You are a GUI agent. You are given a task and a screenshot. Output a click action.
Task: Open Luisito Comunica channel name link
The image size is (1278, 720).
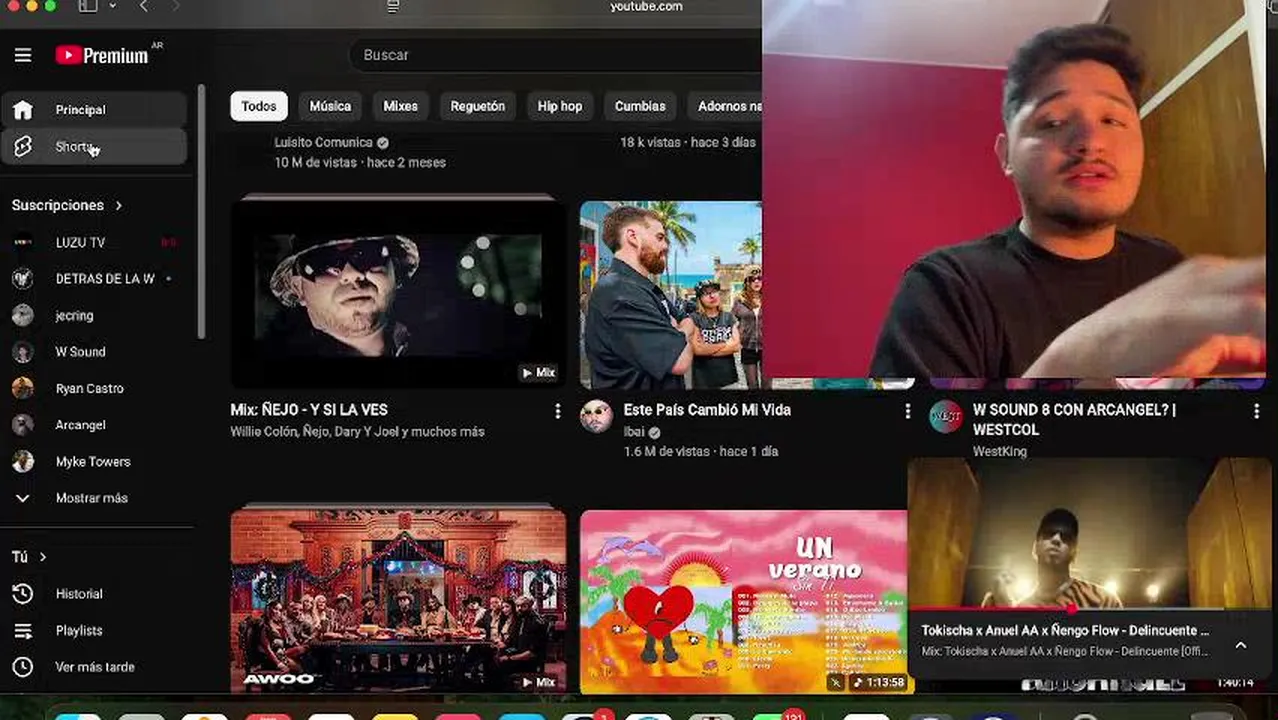(323, 143)
